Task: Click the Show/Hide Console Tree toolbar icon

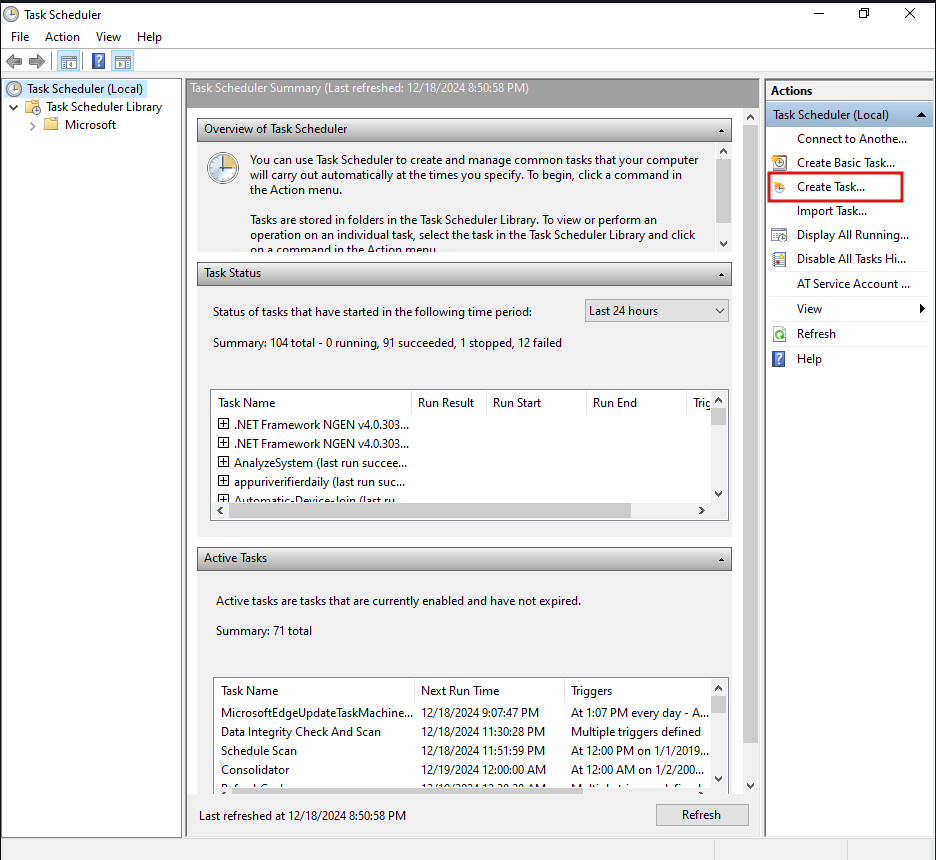Action: coord(69,62)
